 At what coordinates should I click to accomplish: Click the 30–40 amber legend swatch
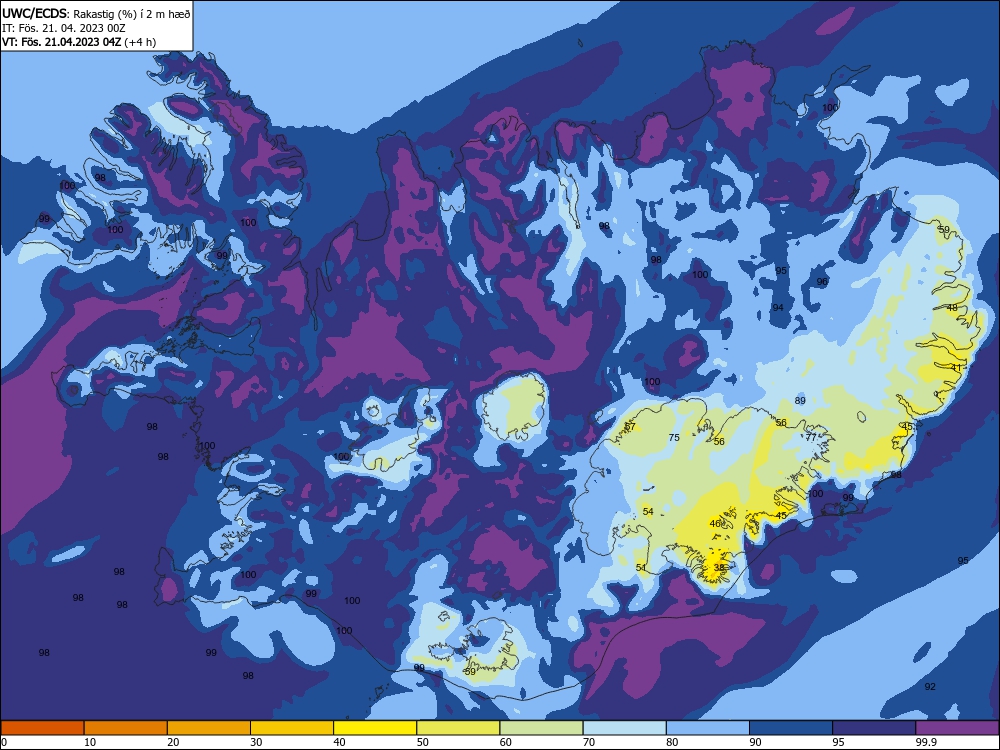pyautogui.click(x=292, y=728)
